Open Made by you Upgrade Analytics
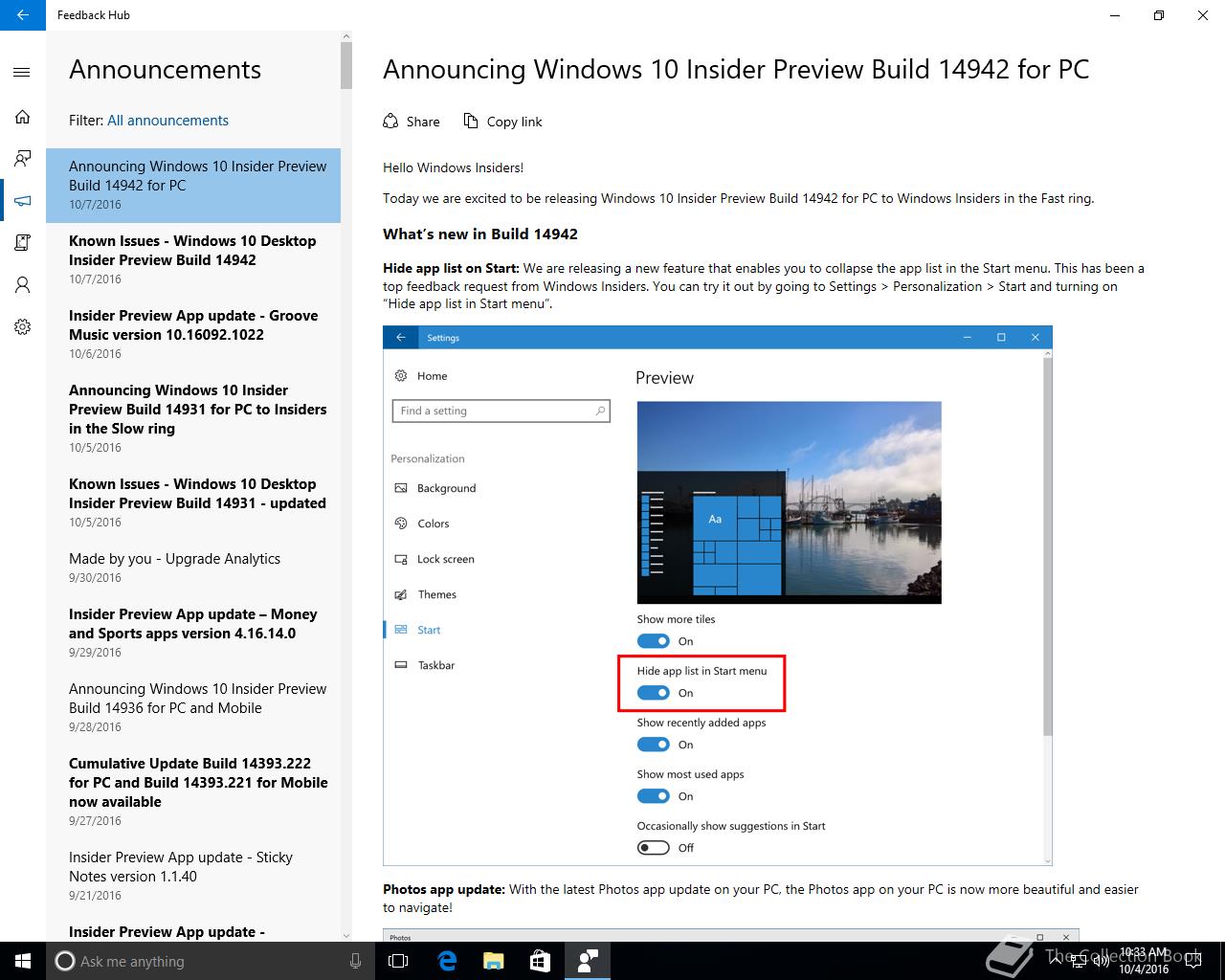This screenshot has width=1225, height=980. (193, 568)
